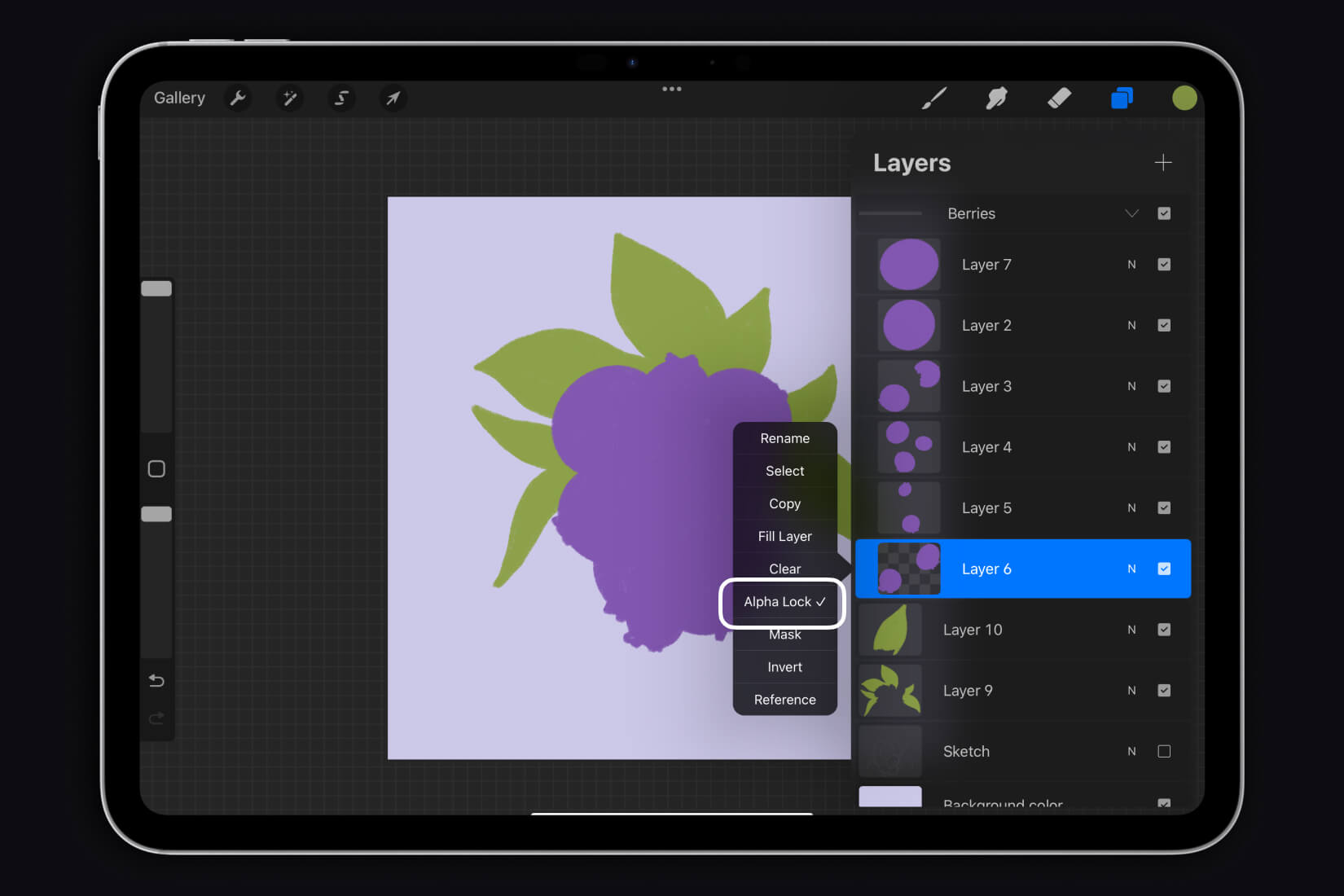This screenshot has height=896, width=1344.
Task: Hide Layer 7 using its checkbox
Action: point(1164,265)
